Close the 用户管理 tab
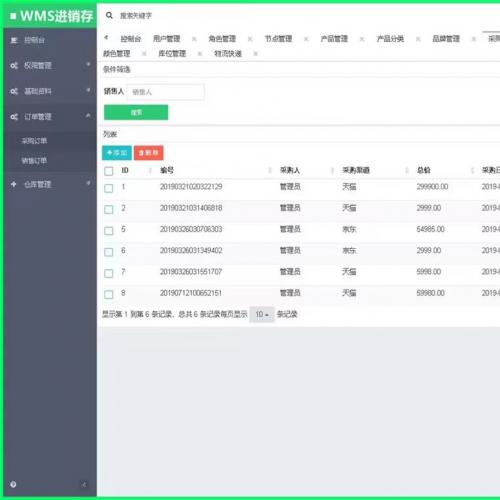Image resolution: width=500 pixels, height=500 pixels. tap(194, 39)
